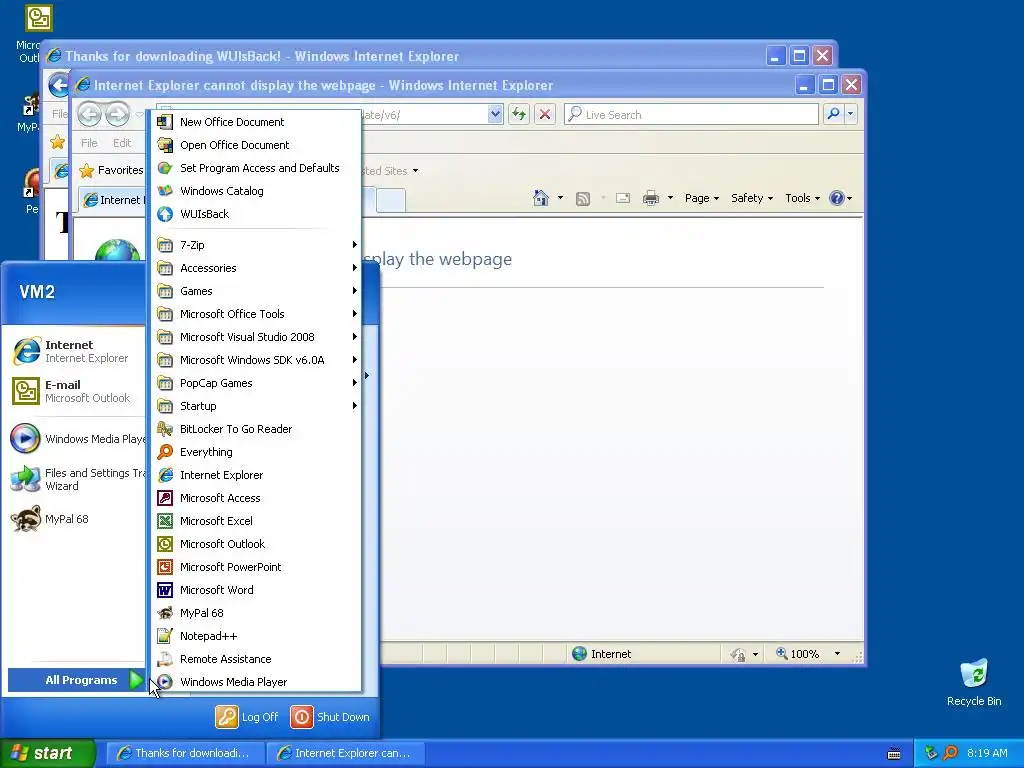Launch Windows Catalog
Viewport: 1024px width, 768px height.
coord(255,191)
